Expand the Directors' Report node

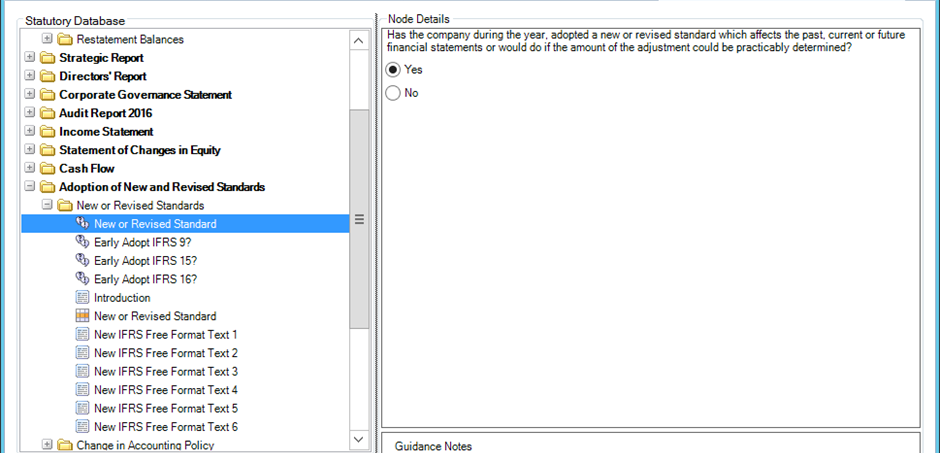pyautogui.click(x=29, y=77)
